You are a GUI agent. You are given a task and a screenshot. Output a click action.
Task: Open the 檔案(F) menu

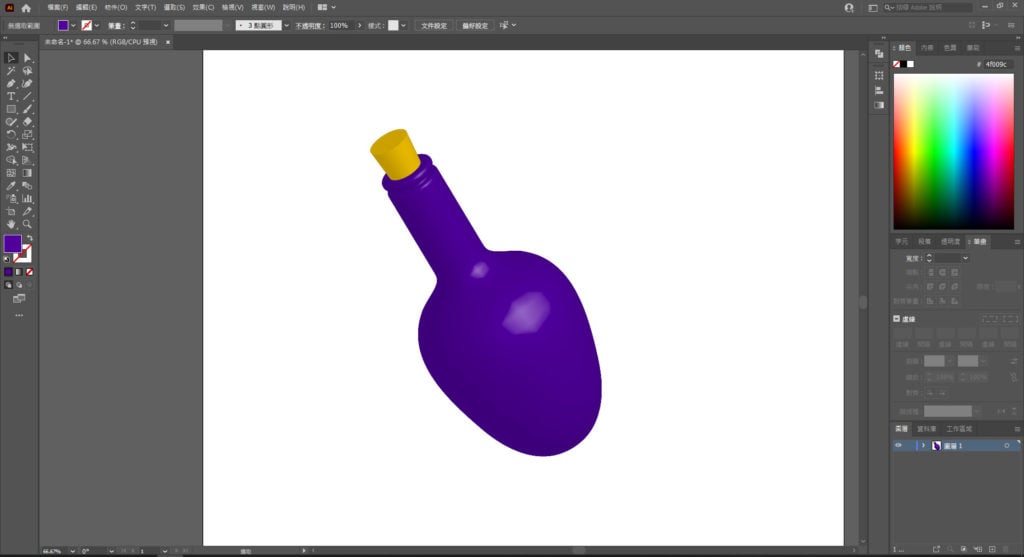pyautogui.click(x=57, y=7)
